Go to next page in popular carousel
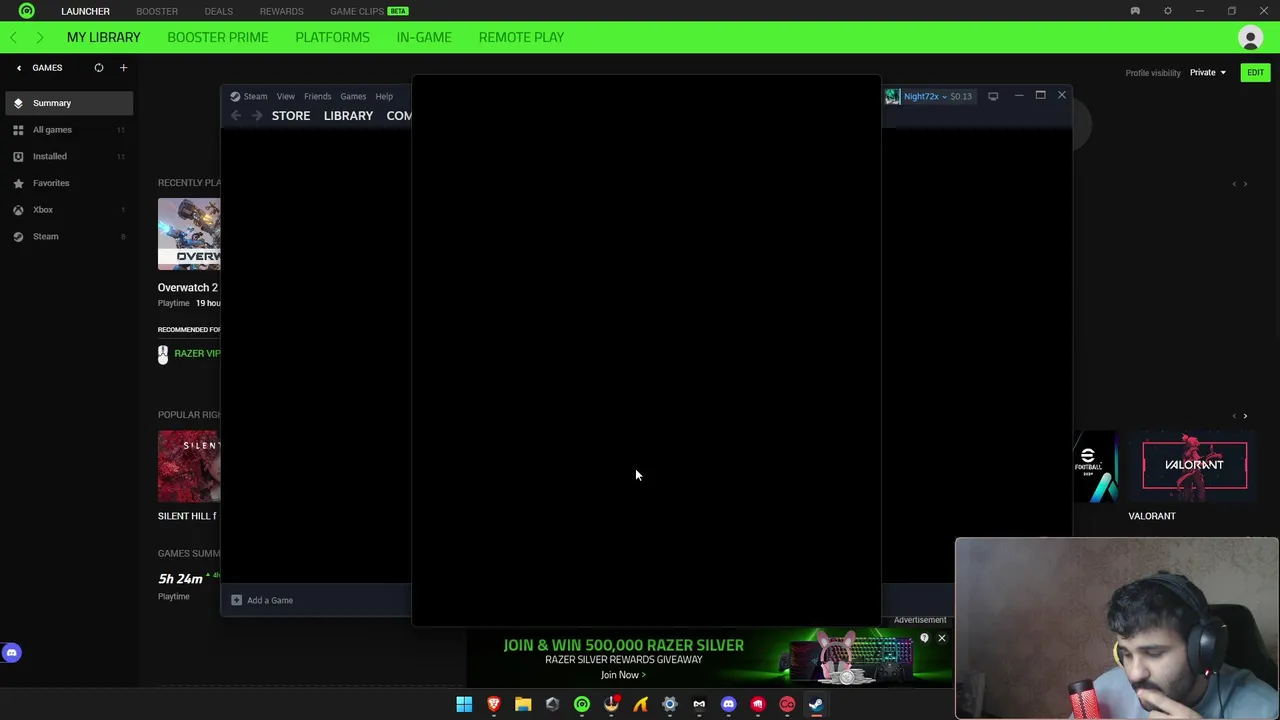Screen dimensions: 1280x720 (1245, 416)
